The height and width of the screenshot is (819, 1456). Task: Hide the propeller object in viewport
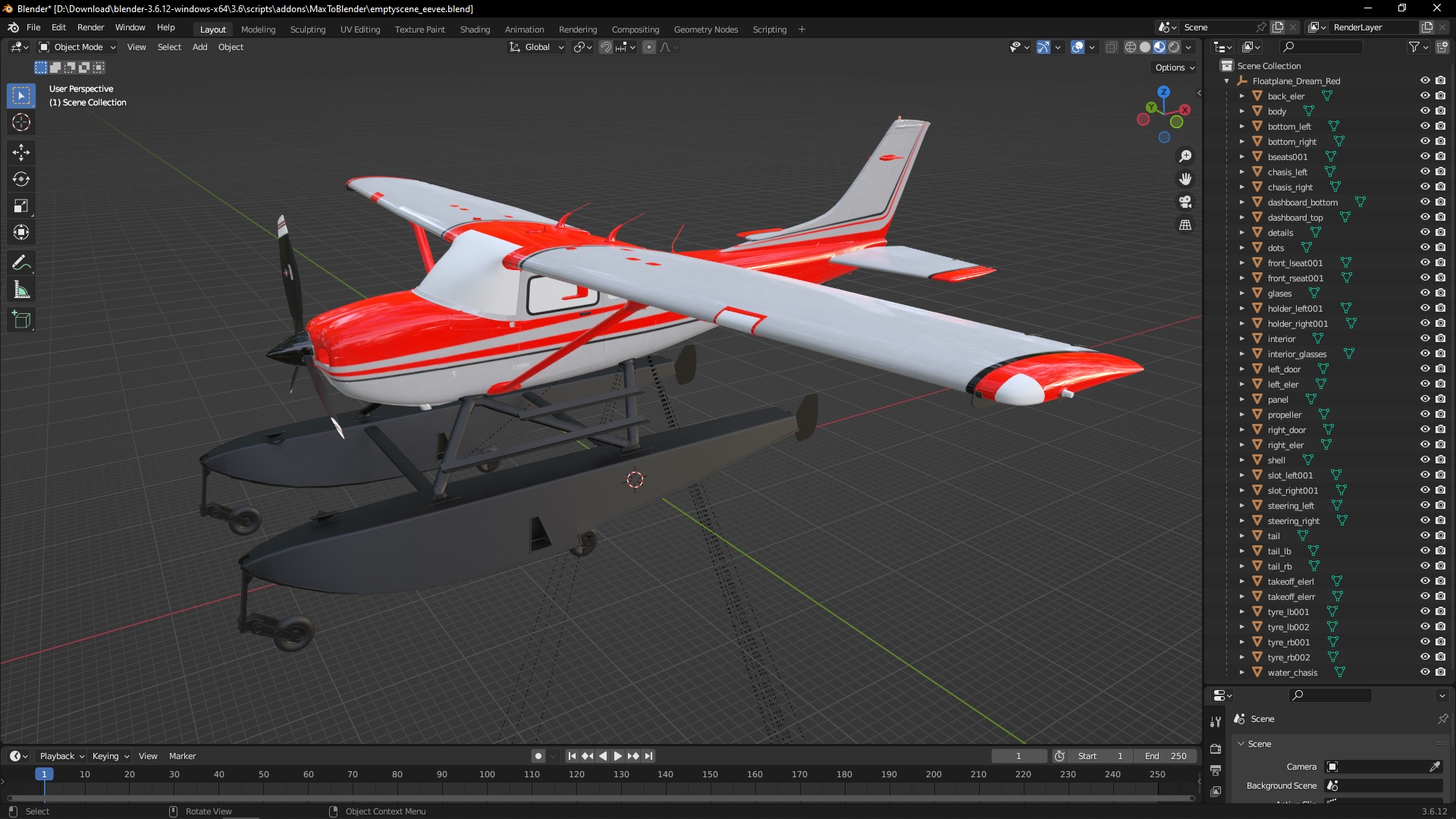1425,414
